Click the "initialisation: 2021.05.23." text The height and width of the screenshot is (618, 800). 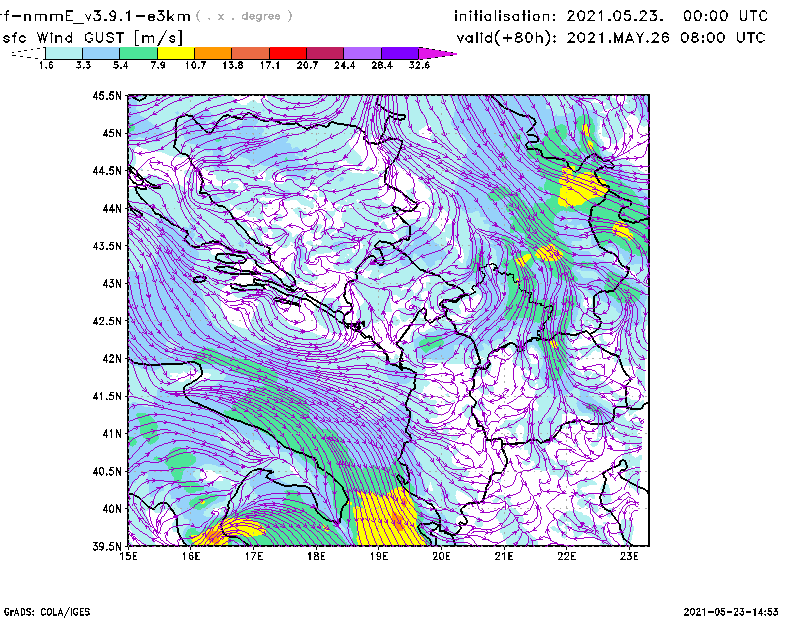(x=559, y=16)
